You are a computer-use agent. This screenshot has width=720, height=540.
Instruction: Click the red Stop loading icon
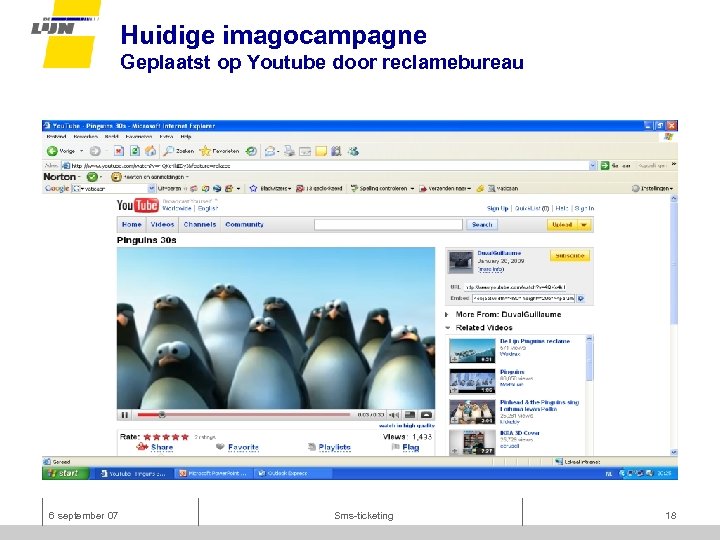coord(118,151)
